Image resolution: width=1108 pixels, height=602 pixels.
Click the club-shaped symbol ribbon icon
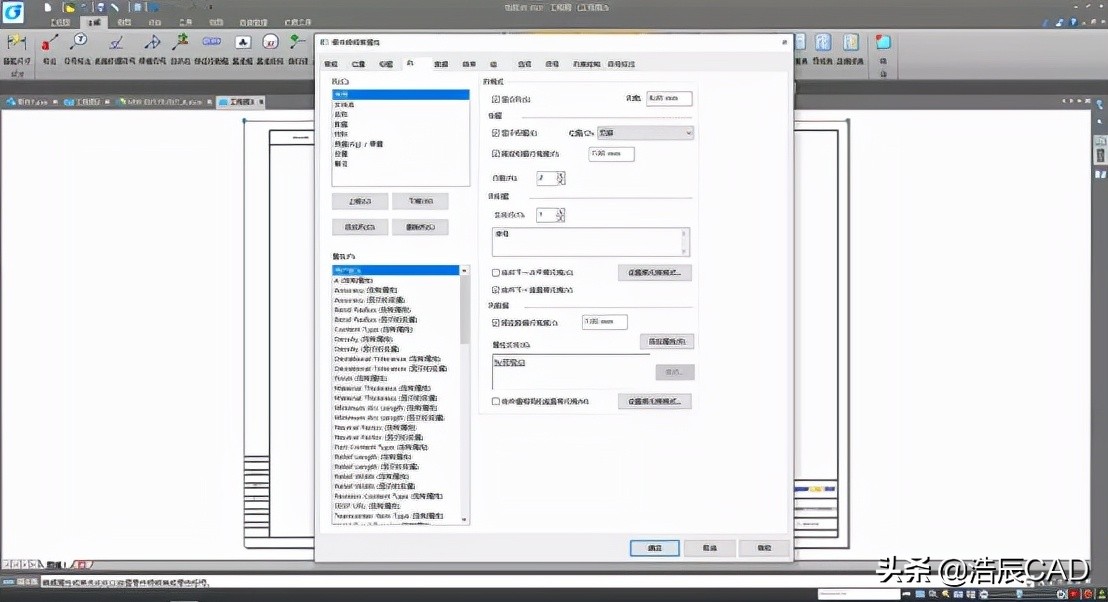click(x=242, y=42)
